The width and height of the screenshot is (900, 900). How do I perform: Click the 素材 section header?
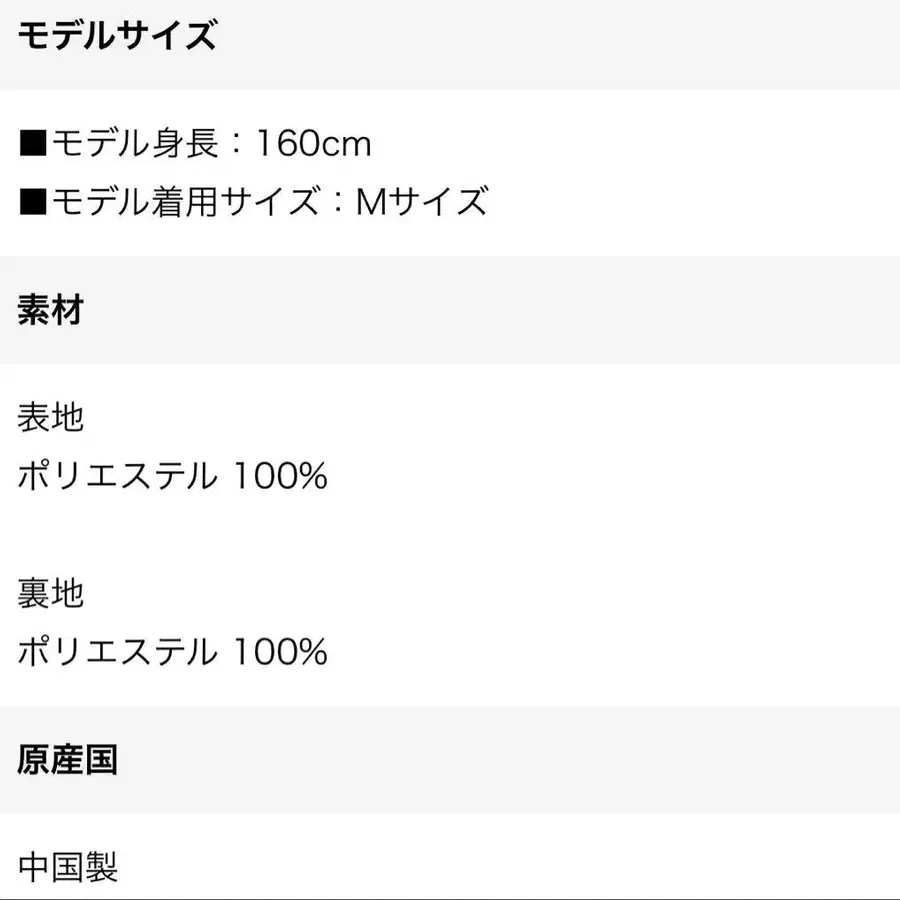tap(51, 310)
